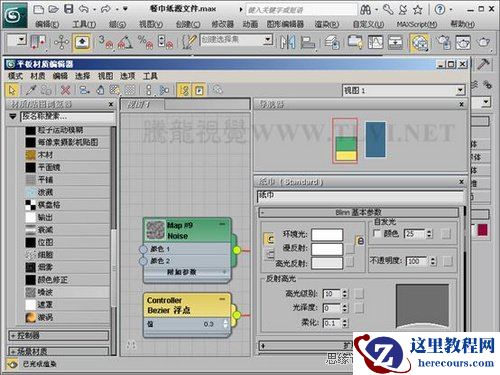Open the 选项 menu in material editor
This screenshot has width=500, height=375.
click(127, 76)
